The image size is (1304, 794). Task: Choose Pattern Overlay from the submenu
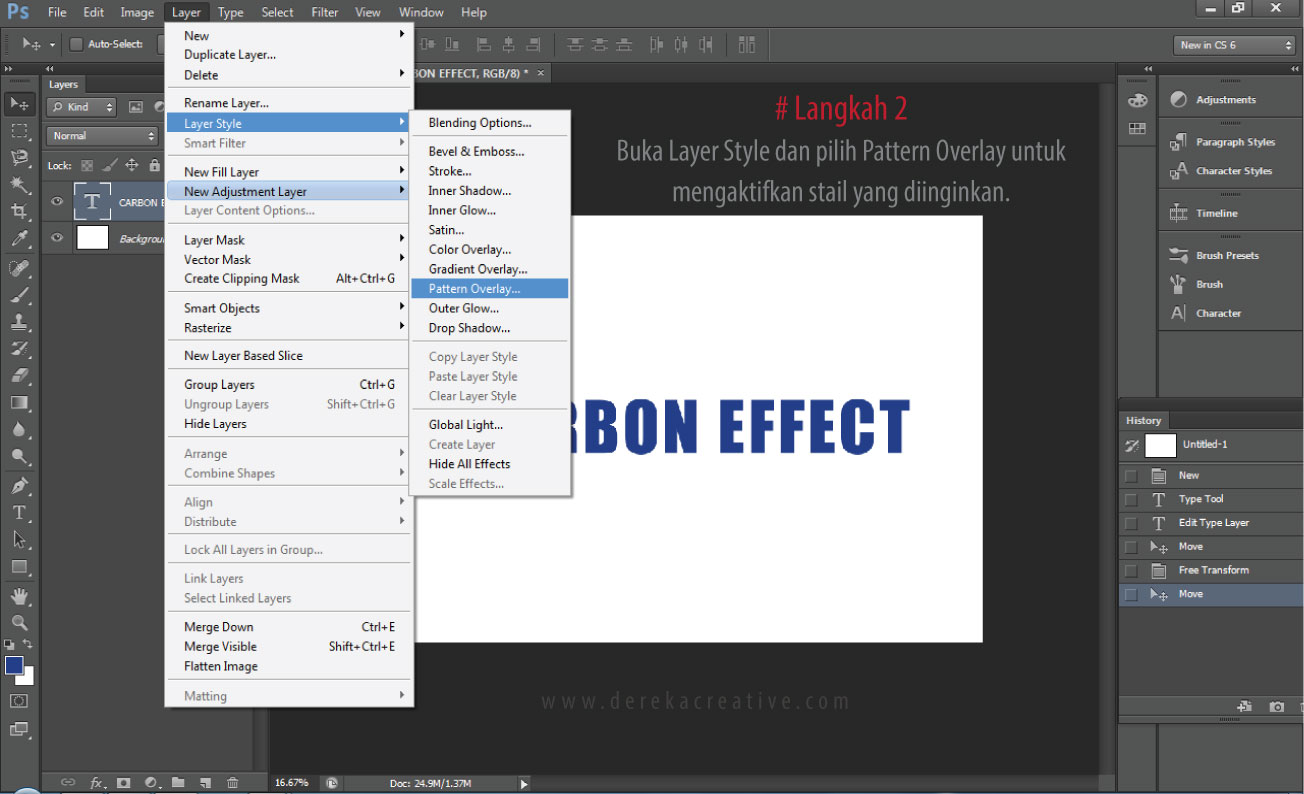tap(474, 289)
